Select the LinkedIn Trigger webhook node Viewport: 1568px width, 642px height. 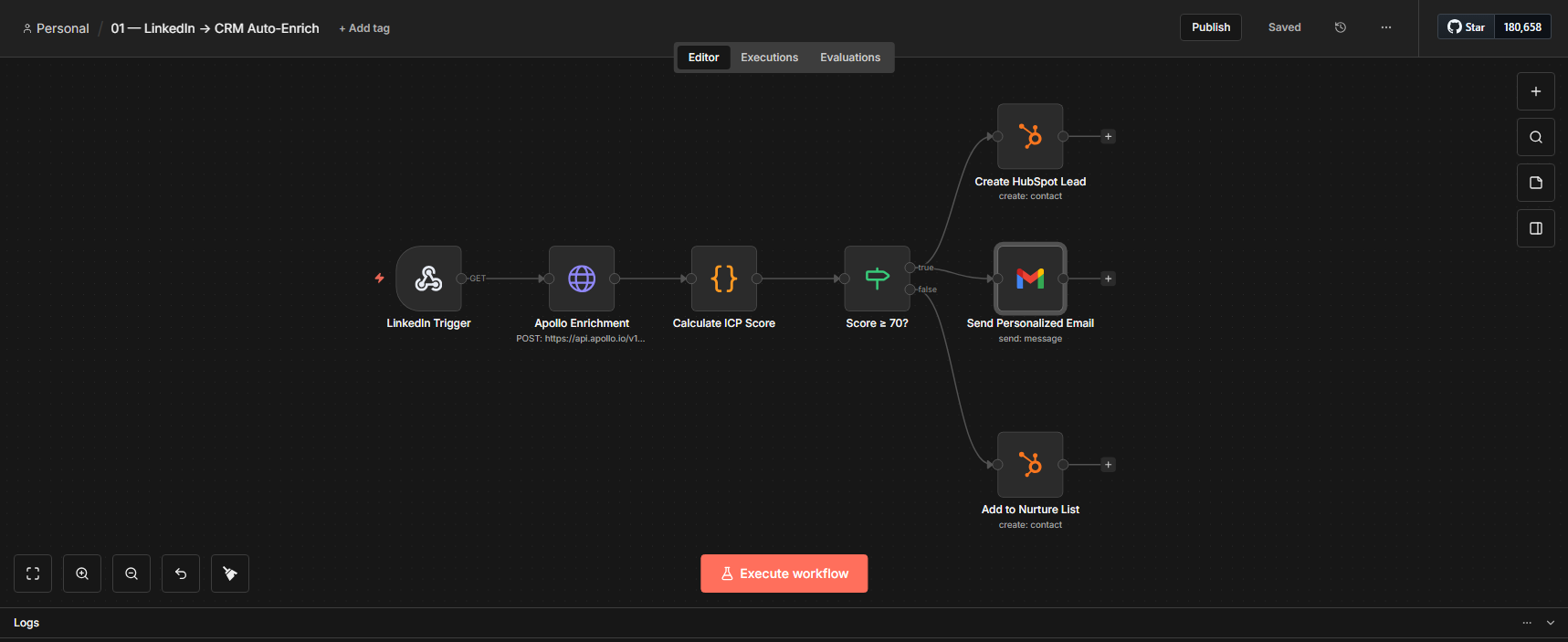click(428, 279)
